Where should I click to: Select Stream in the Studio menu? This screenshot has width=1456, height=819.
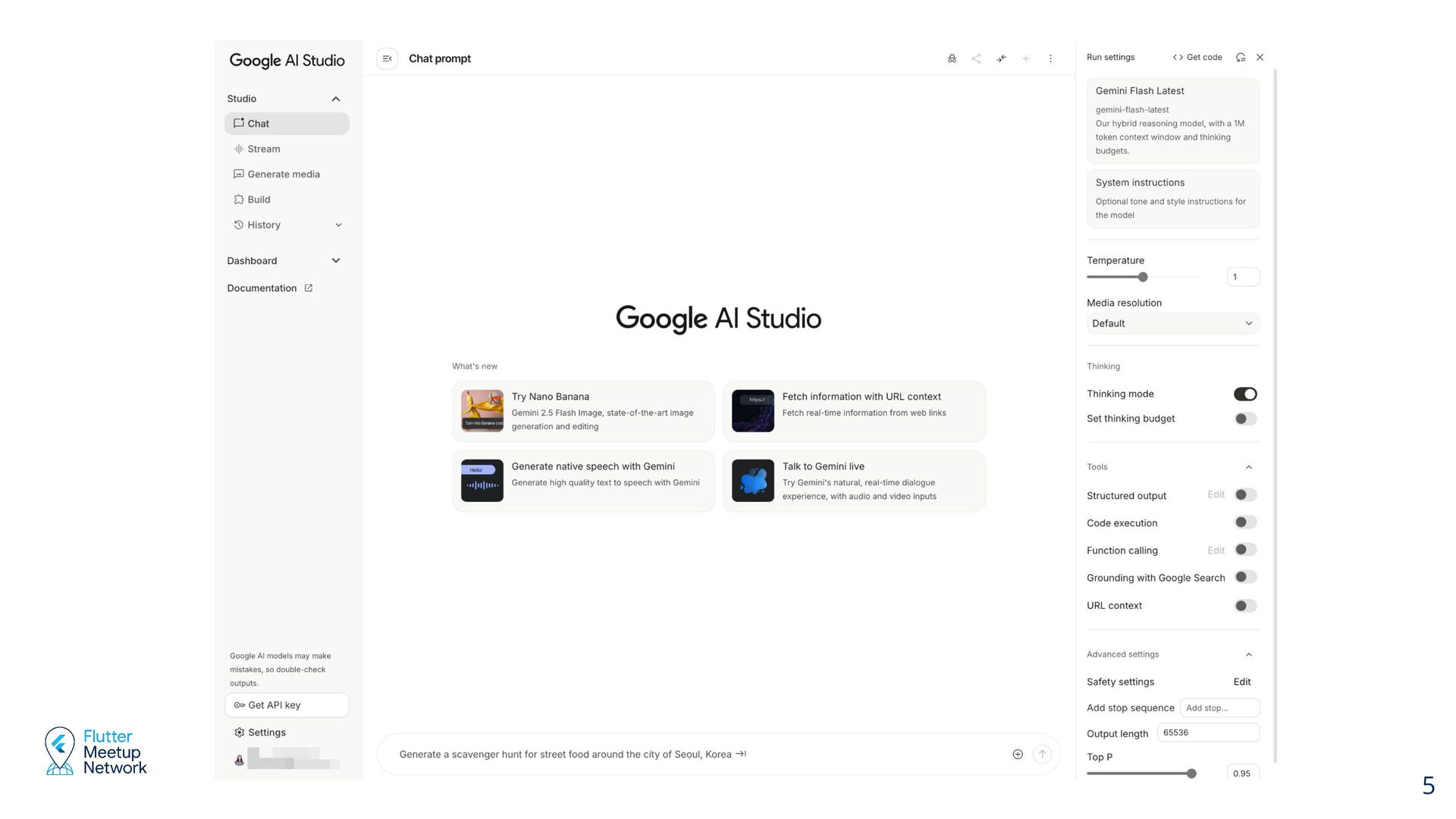(x=263, y=149)
